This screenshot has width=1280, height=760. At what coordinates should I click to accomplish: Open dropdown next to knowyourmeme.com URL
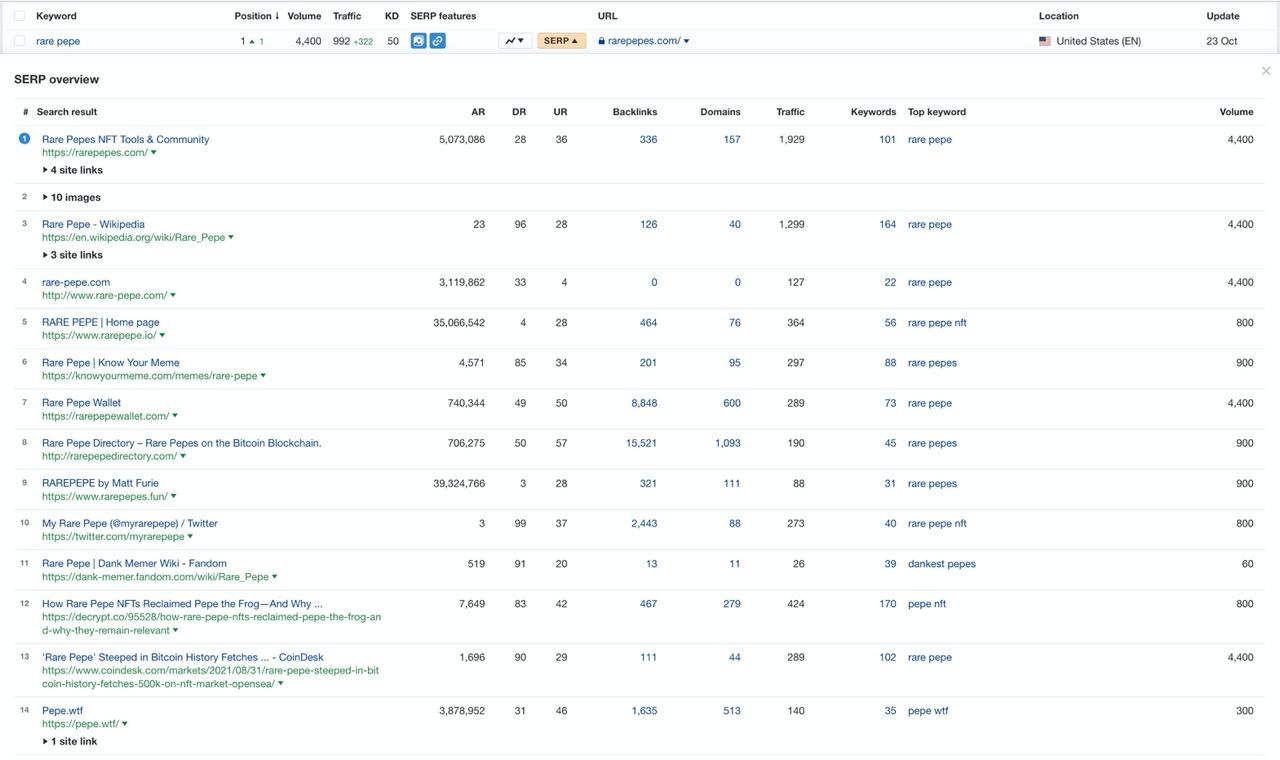(x=263, y=376)
